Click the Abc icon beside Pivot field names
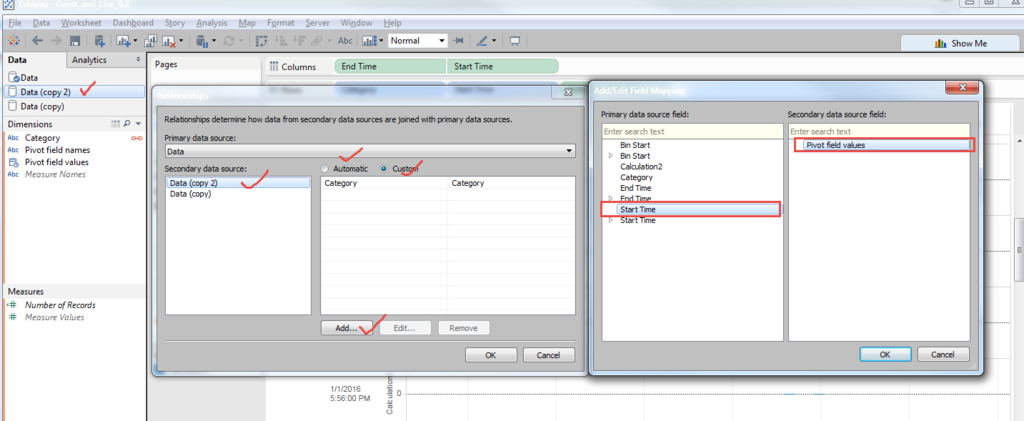 13,150
